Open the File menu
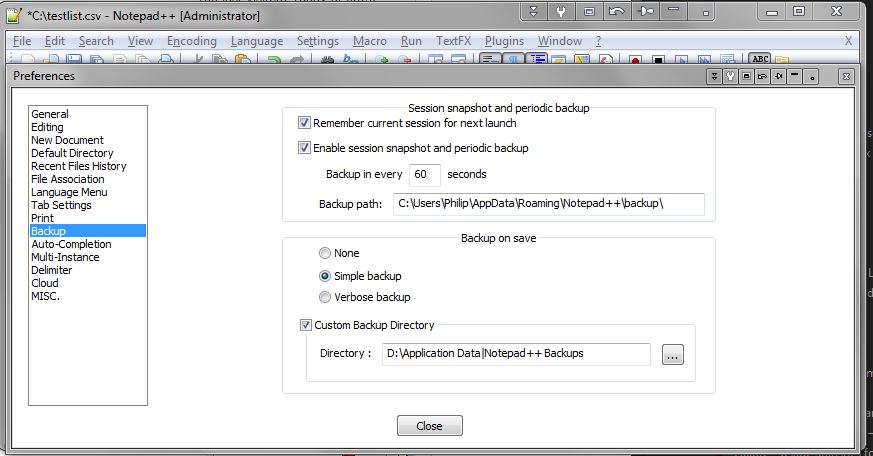Viewport: 873px width, 456px height. (x=22, y=41)
